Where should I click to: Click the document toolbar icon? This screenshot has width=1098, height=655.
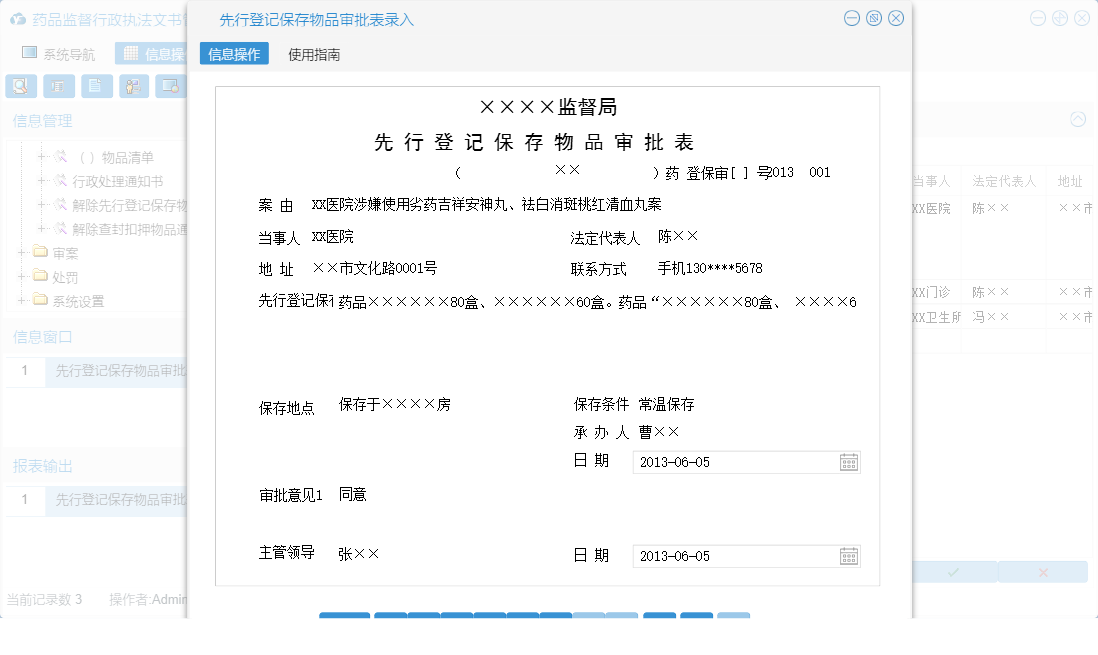click(96, 86)
